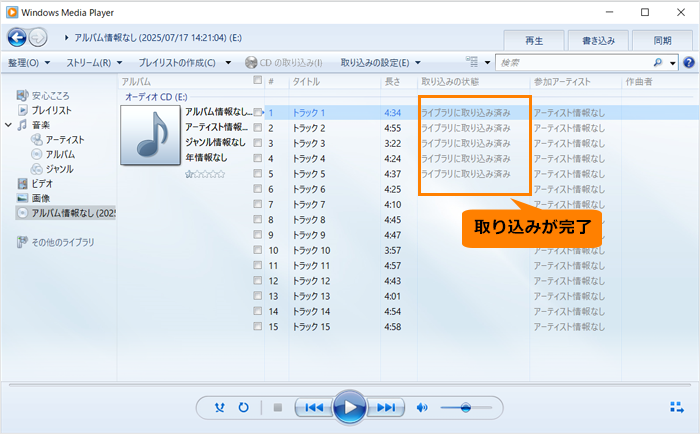Click the Help question mark icon
The width and height of the screenshot is (700, 434).
(x=689, y=63)
